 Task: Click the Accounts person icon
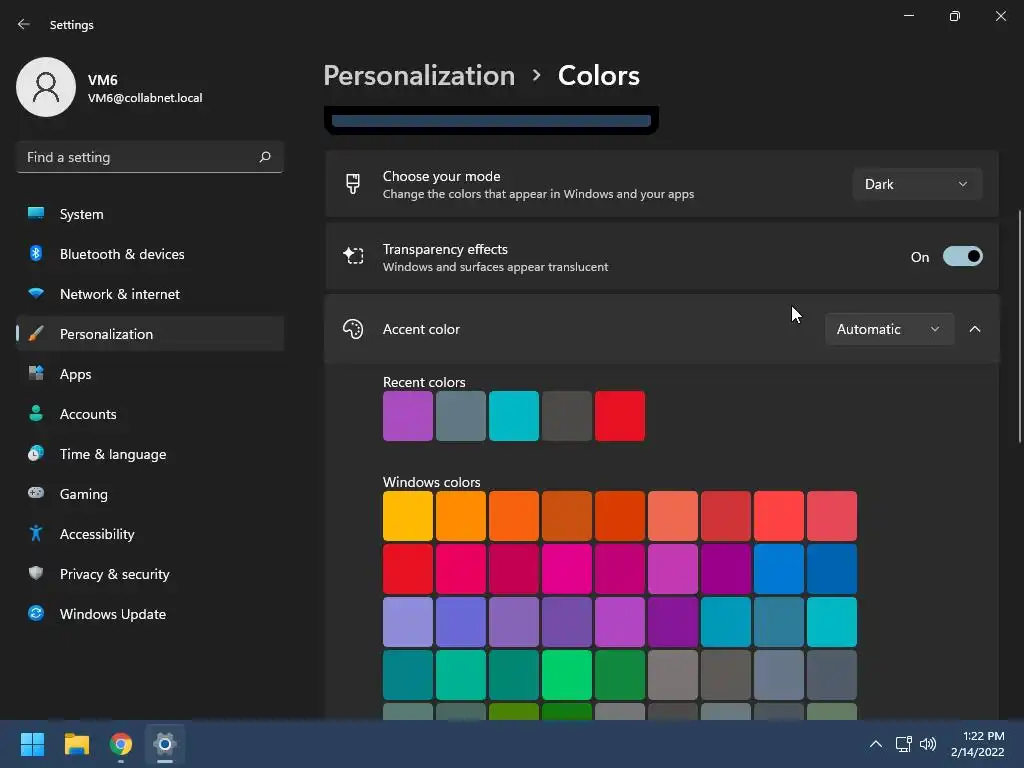pos(36,413)
